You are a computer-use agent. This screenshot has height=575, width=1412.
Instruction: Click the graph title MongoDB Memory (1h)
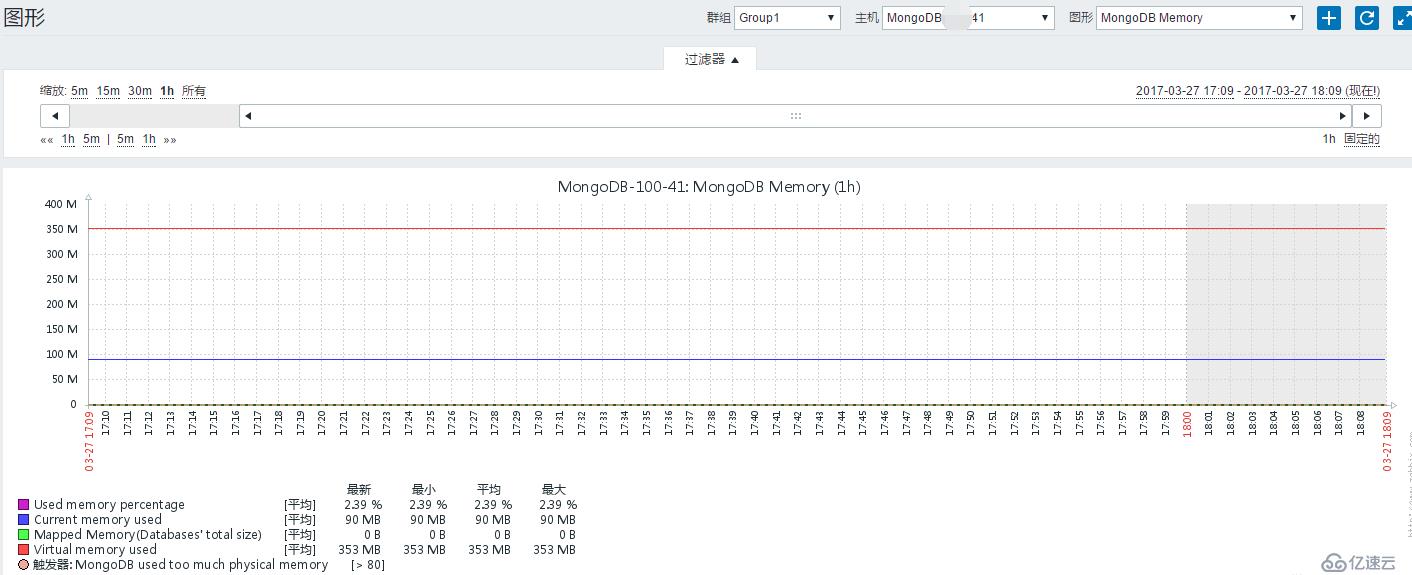click(709, 187)
